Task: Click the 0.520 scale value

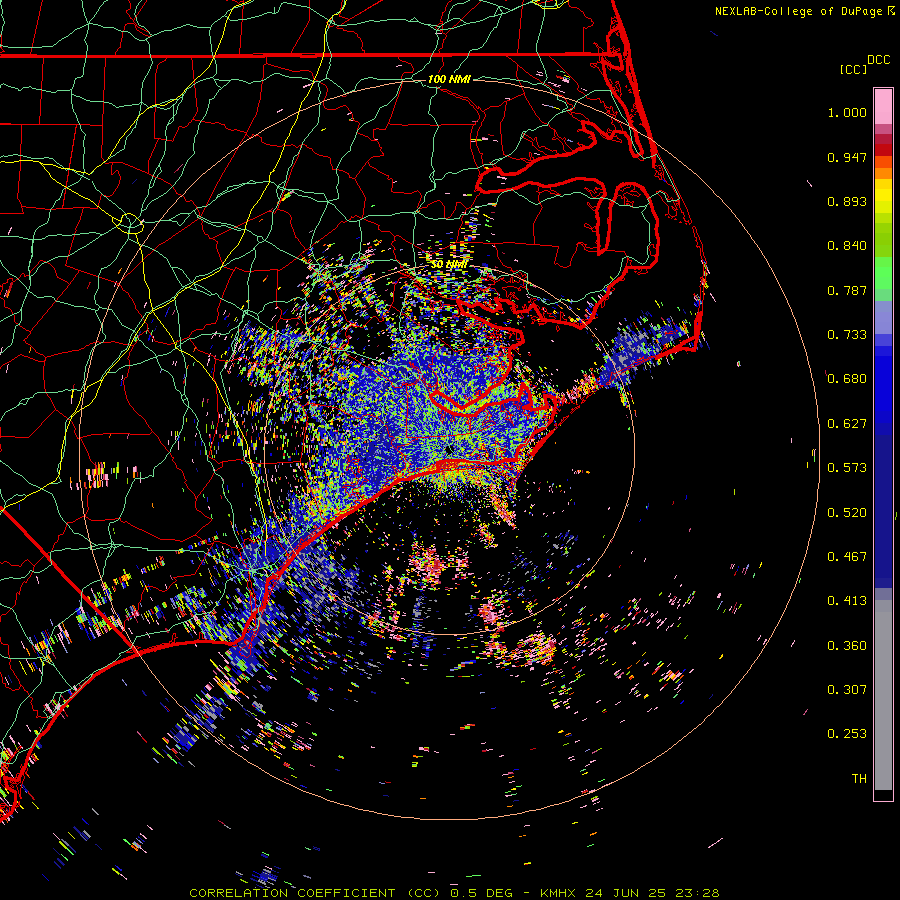Action: (847, 513)
